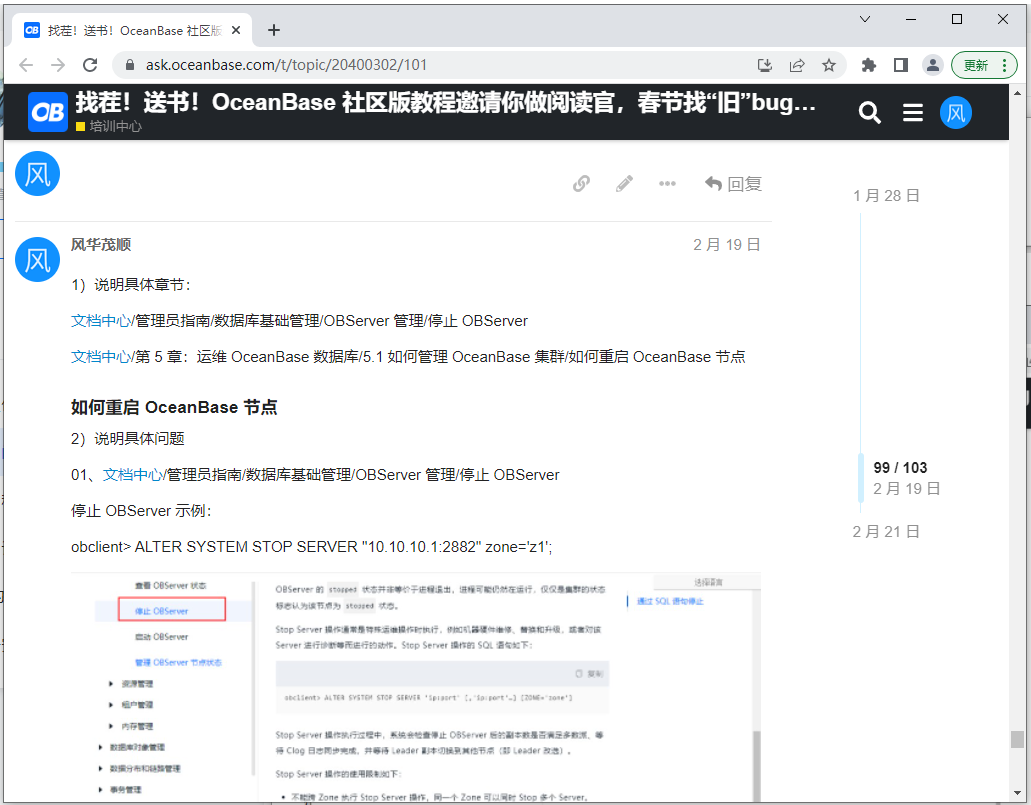Go forward with browser forward arrow
1031x805 pixels.
[58, 65]
